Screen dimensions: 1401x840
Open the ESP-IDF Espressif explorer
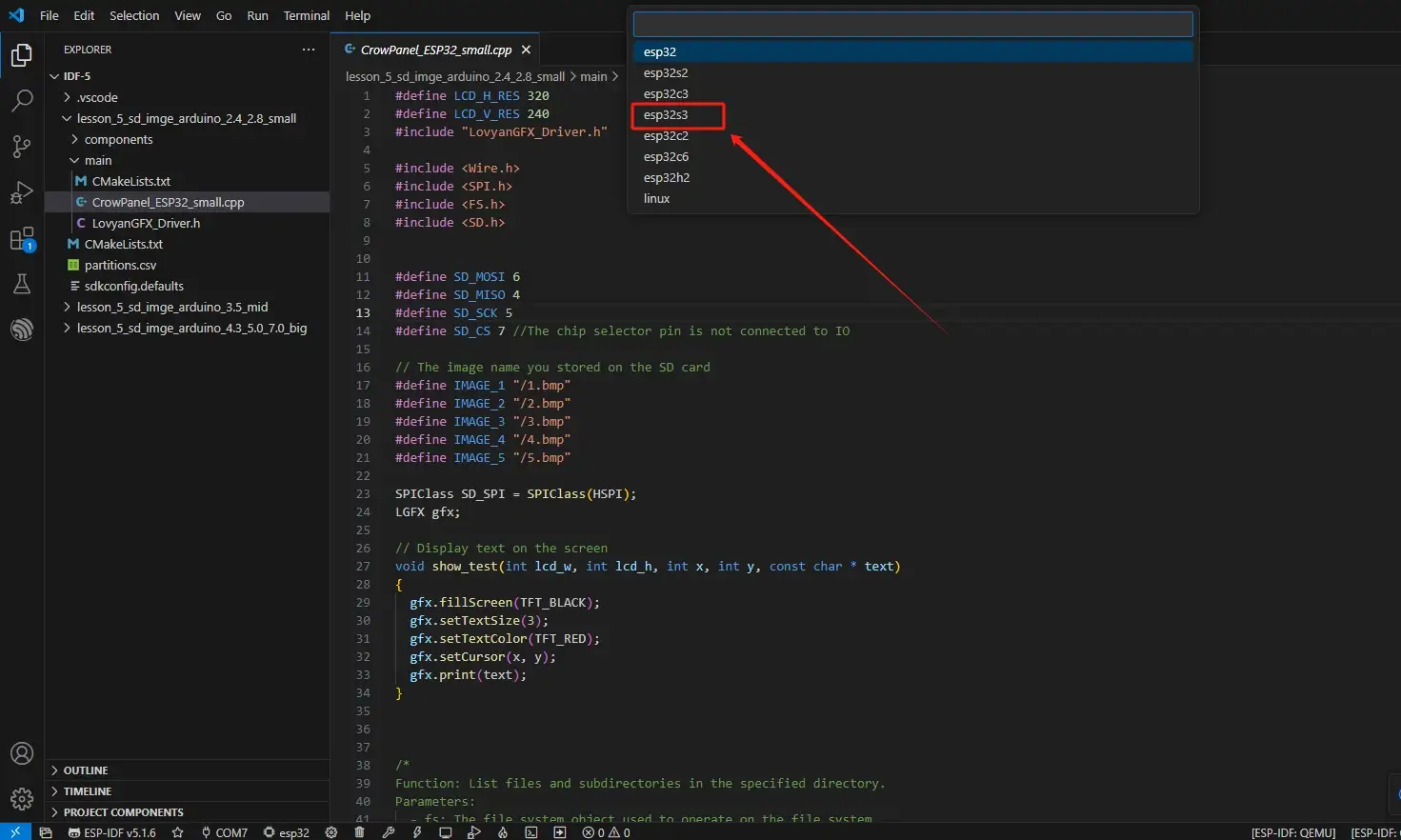tap(21, 330)
